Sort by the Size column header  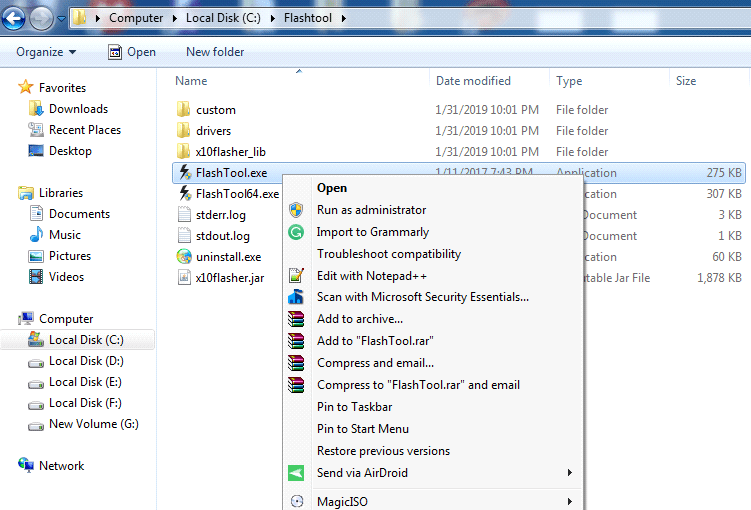point(686,81)
